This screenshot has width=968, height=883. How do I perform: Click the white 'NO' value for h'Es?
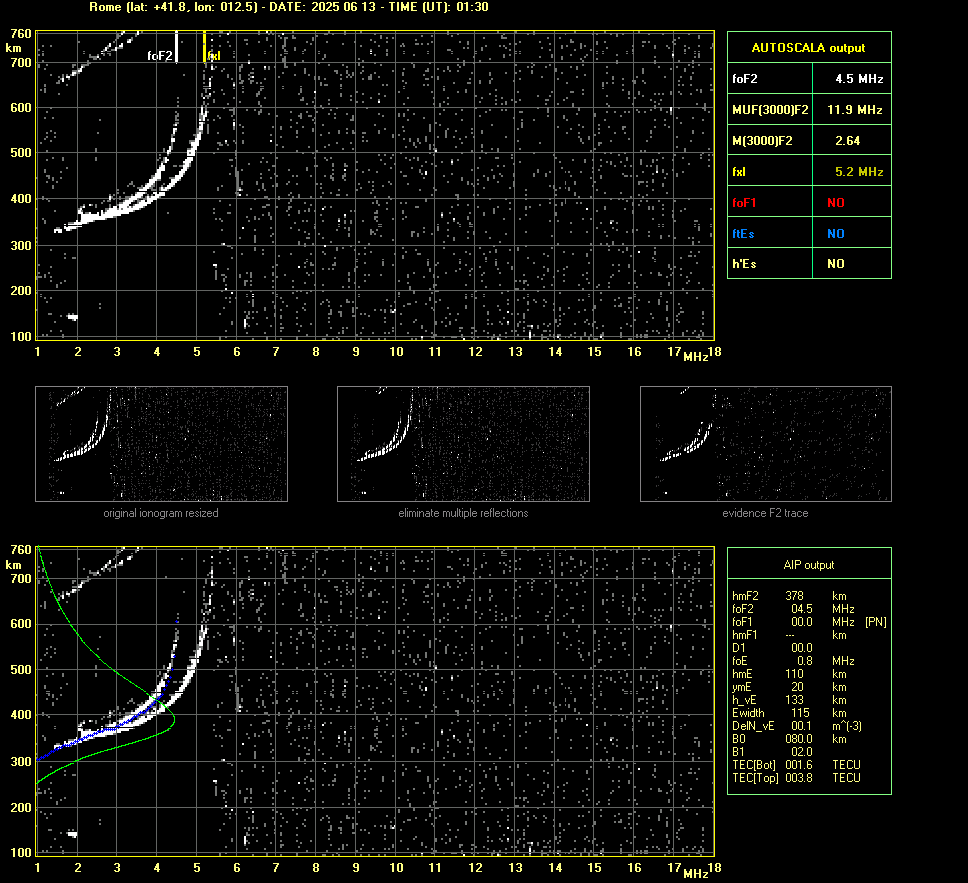pyautogui.click(x=836, y=264)
